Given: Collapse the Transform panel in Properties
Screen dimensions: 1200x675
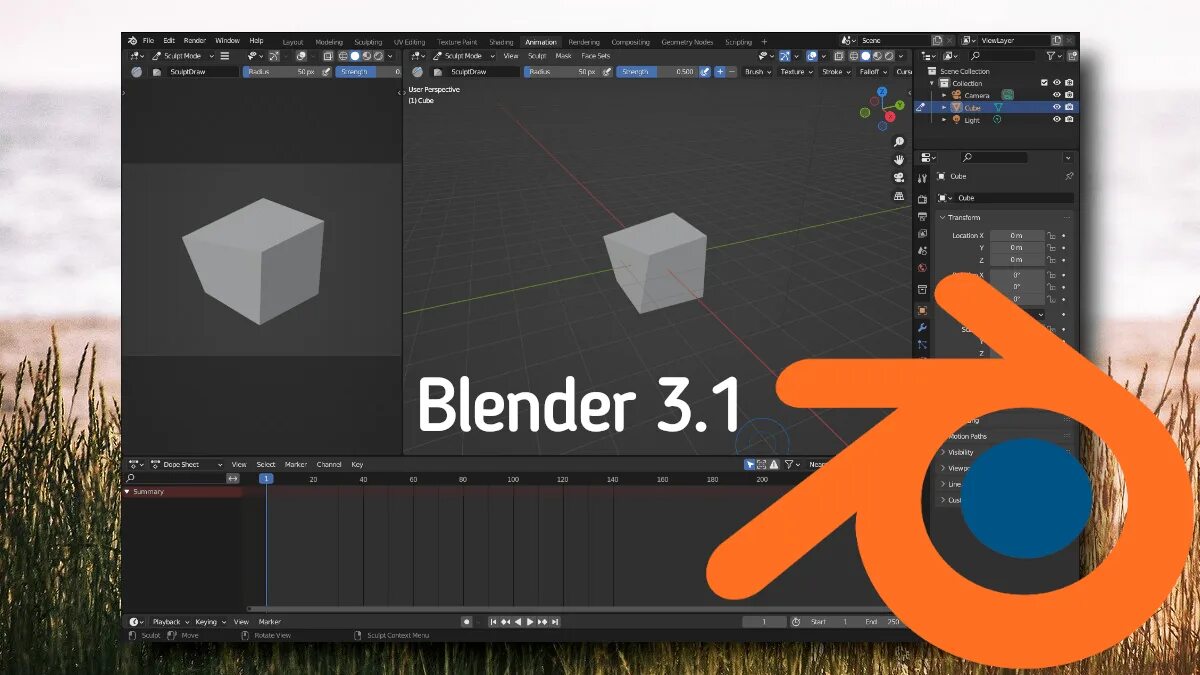Looking at the screenshot, I should (x=942, y=217).
